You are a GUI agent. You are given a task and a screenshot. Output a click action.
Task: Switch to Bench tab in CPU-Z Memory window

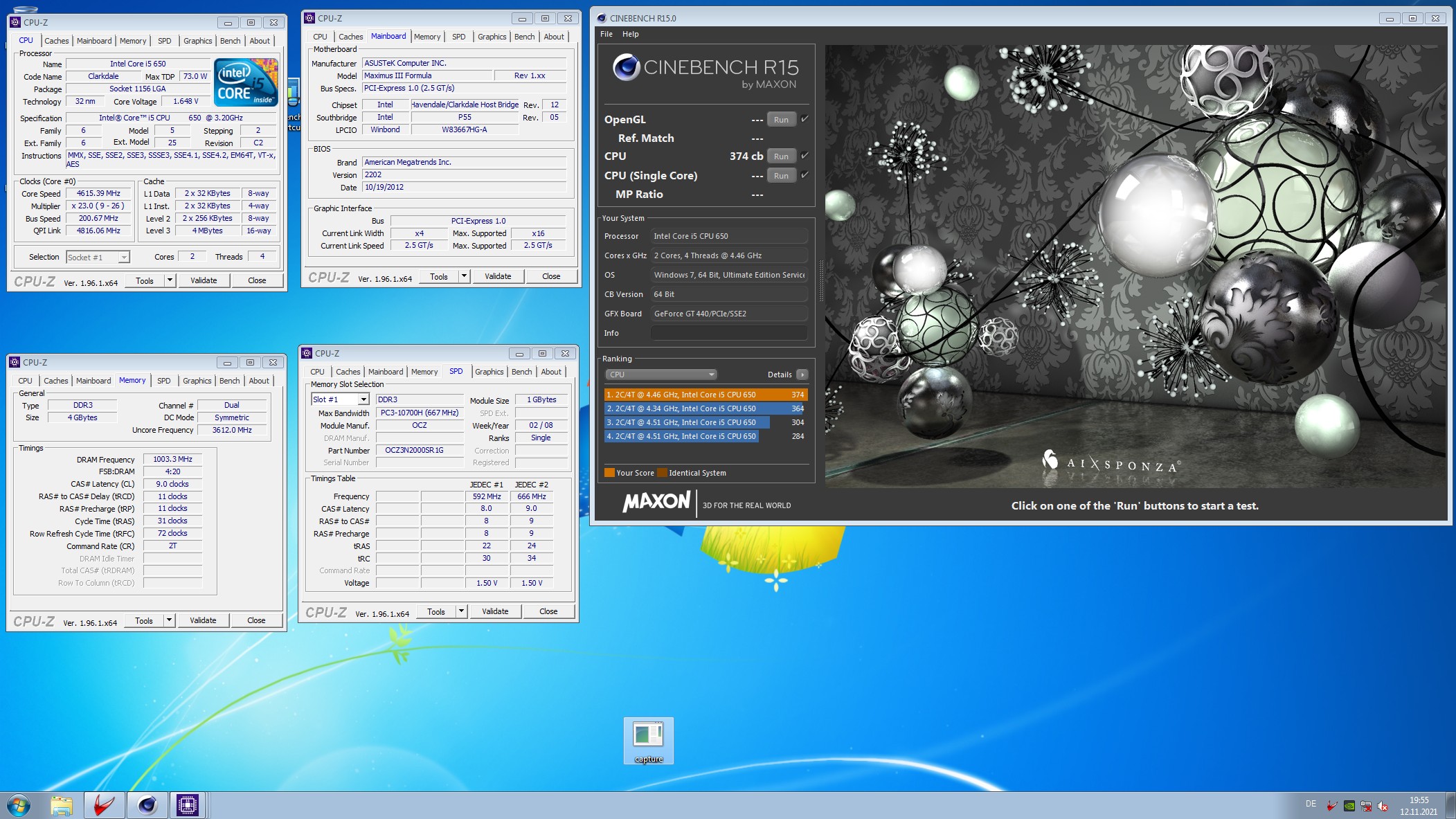point(229,381)
